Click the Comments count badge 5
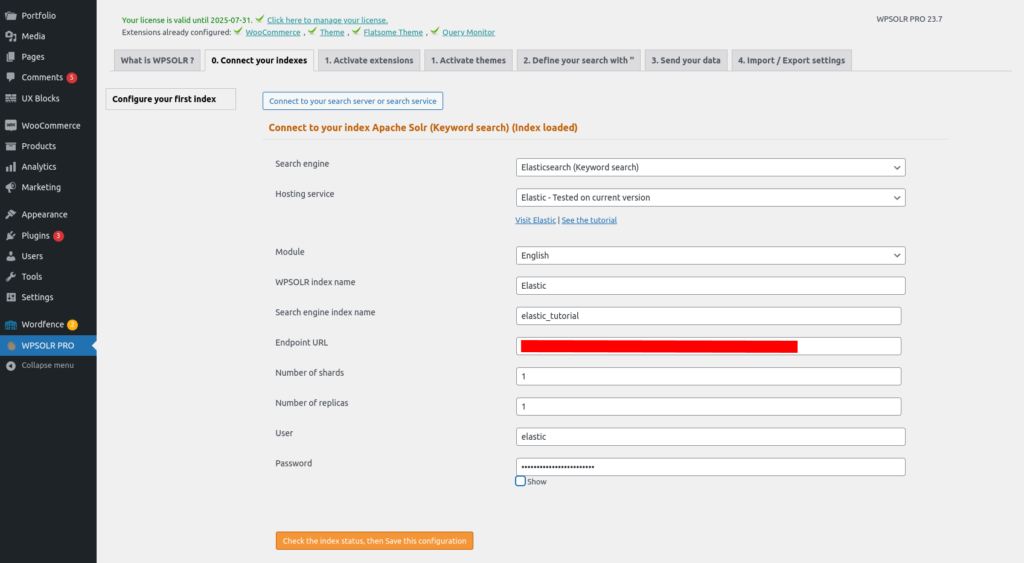The image size is (1024, 563). coord(72,78)
